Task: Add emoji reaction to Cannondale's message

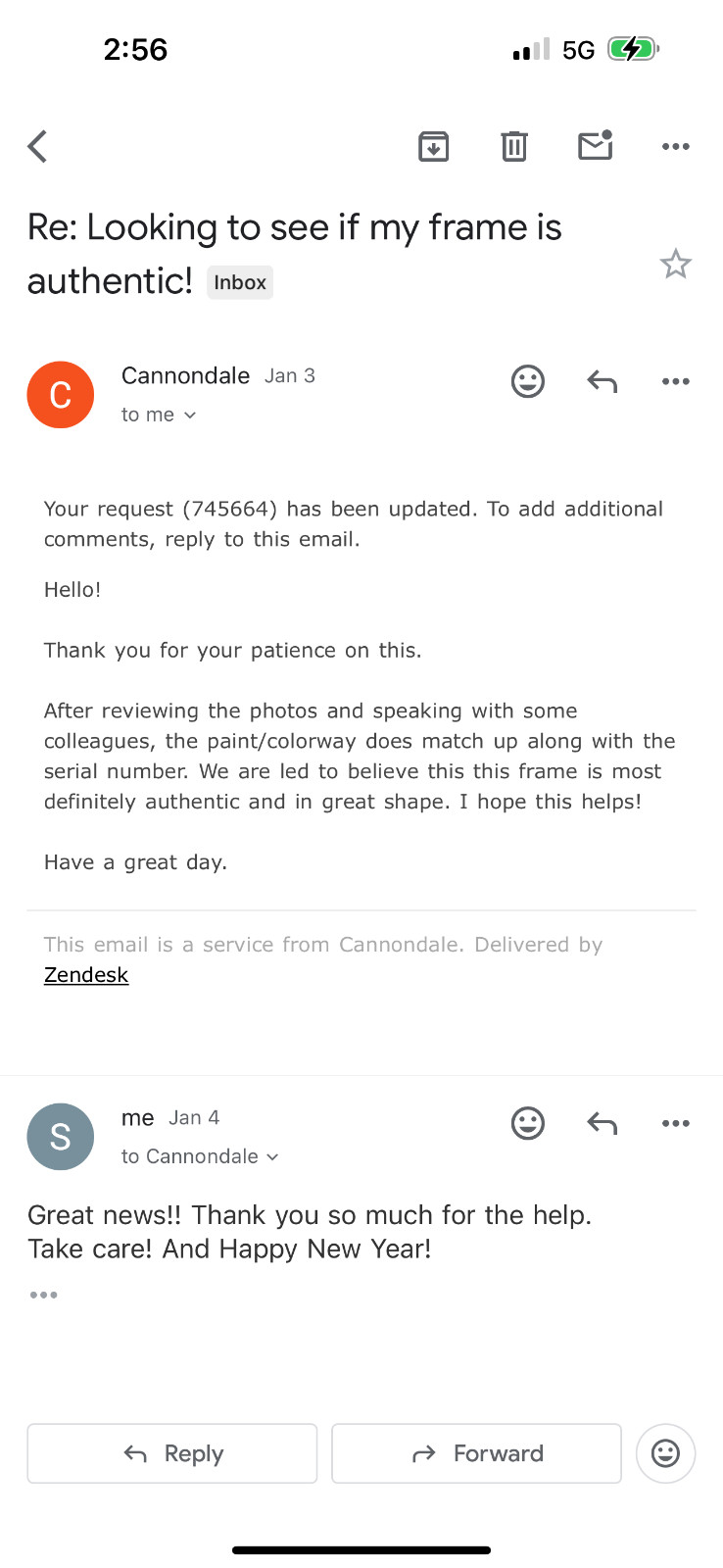Action: (x=528, y=381)
